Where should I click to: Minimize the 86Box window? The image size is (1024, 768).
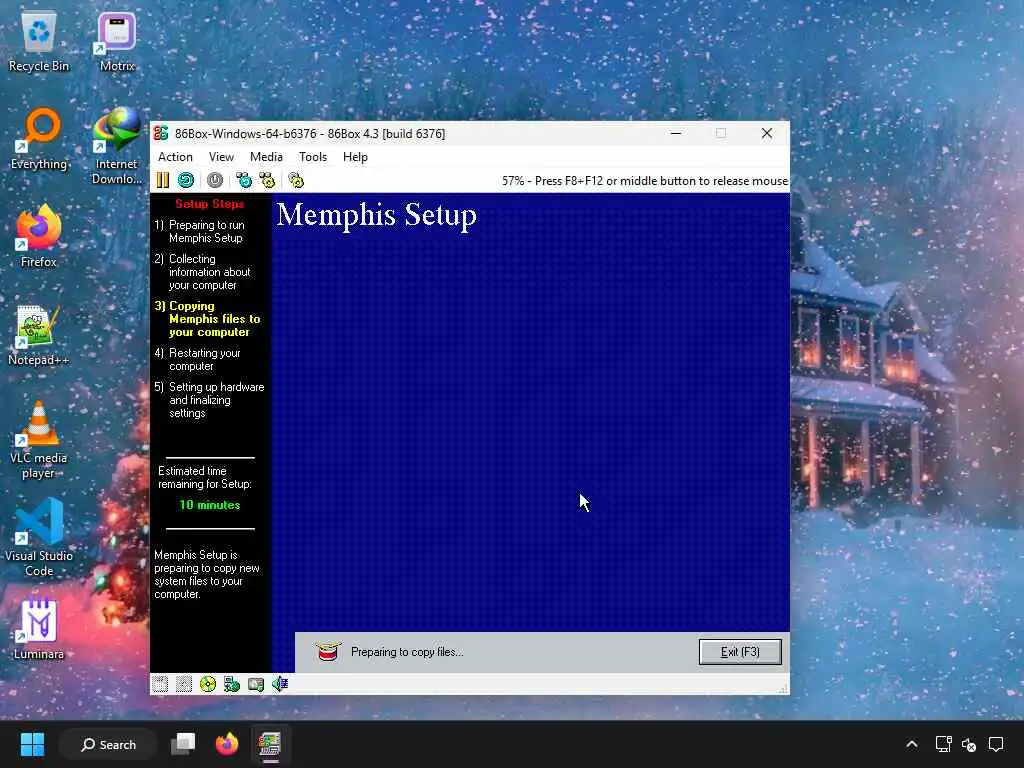click(x=676, y=133)
